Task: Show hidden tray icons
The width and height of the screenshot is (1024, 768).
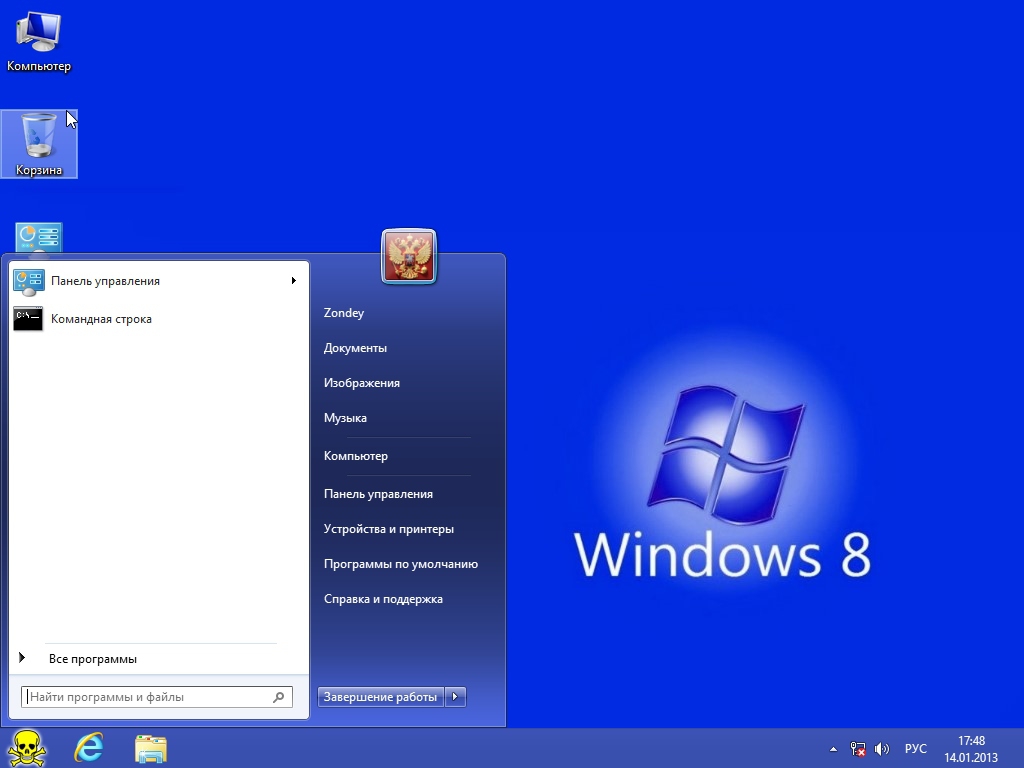Action: coord(833,749)
